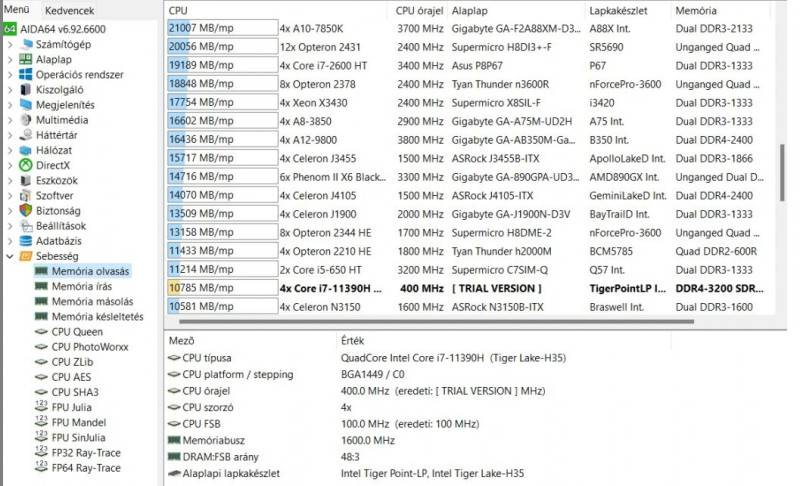The width and height of the screenshot is (800, 486).
Task: Click the Biztonság shield icon
Action: click(x=26, y=211)
